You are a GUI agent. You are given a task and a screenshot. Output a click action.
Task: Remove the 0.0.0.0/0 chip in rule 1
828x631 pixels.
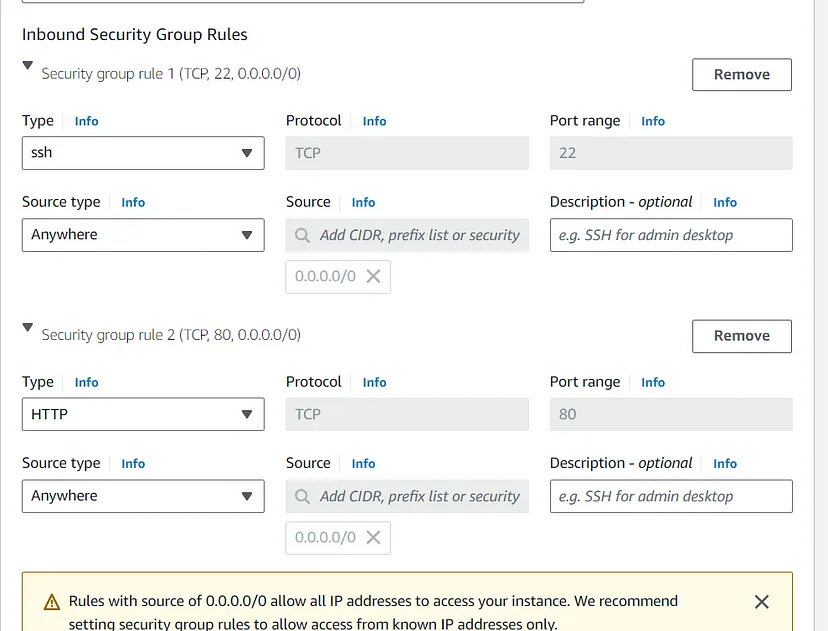coord(373,277)
